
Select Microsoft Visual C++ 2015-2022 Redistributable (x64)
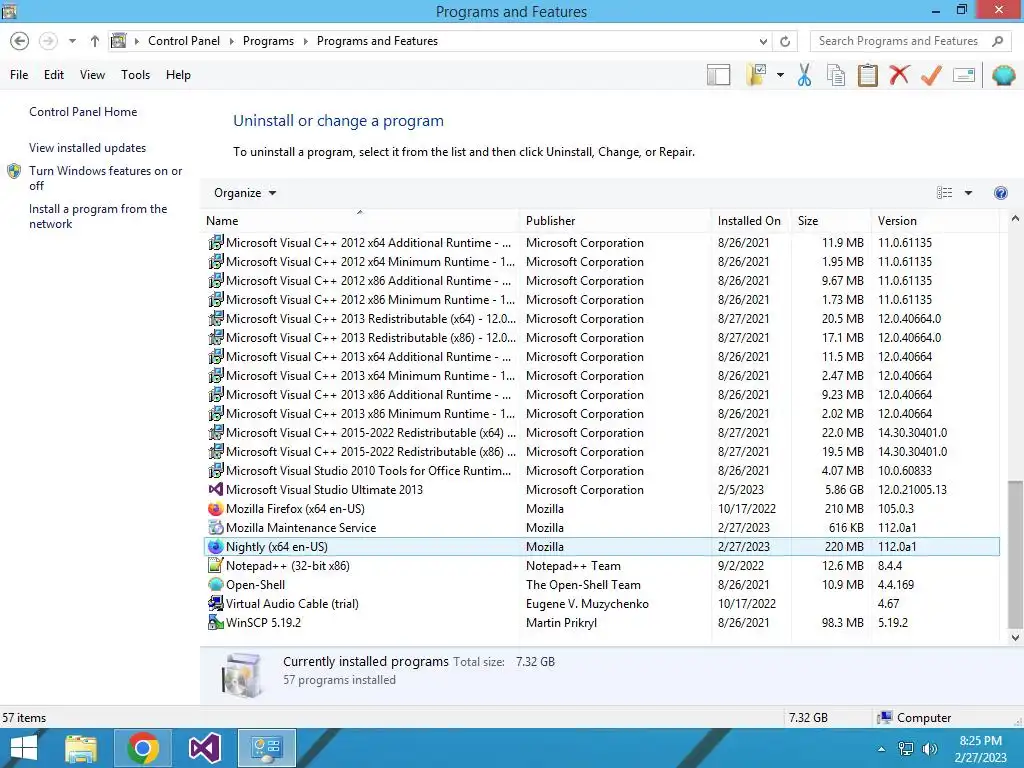[601, 433]
